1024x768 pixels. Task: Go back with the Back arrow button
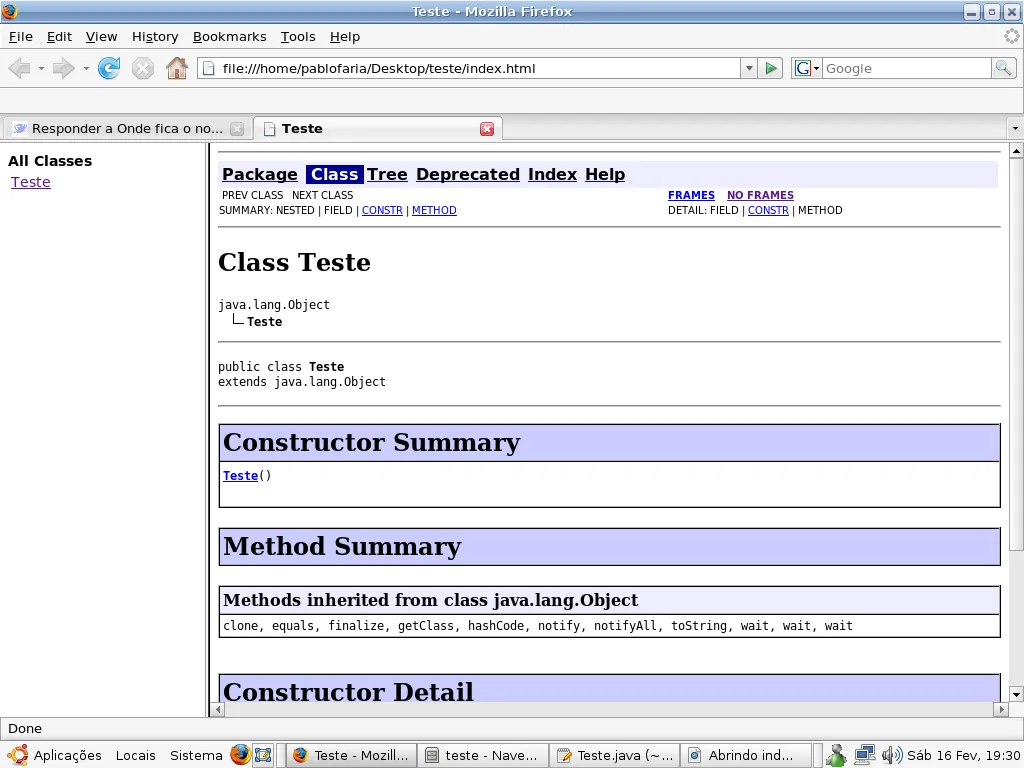(20, 68)
